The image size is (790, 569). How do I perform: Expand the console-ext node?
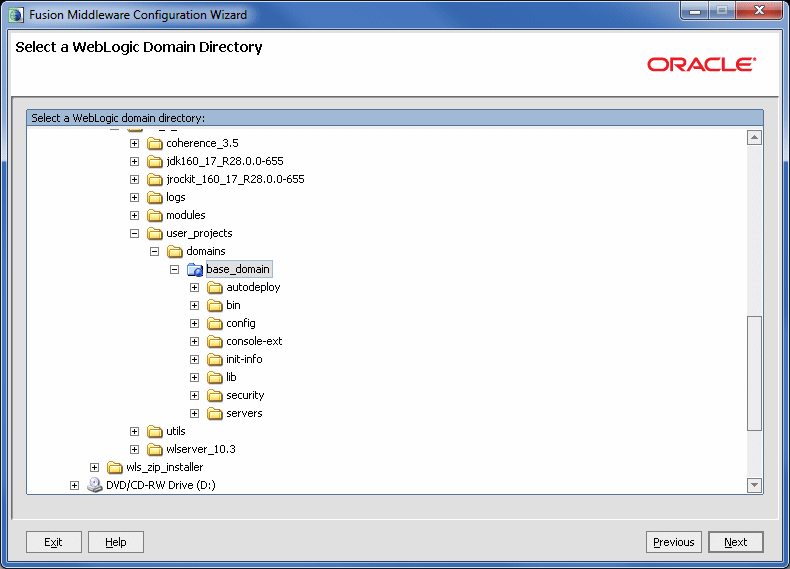tap(194, 342)
